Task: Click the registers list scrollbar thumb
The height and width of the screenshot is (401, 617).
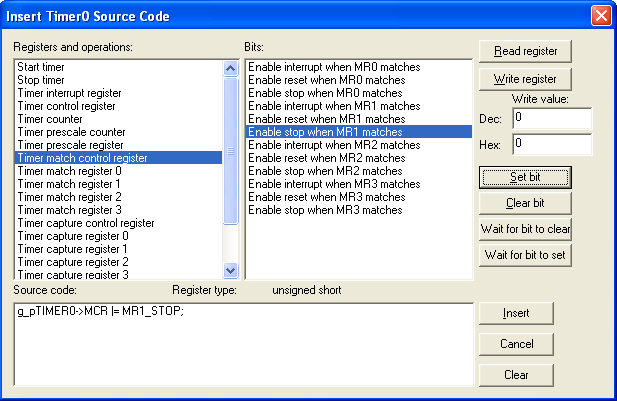Action: [231, 151]
